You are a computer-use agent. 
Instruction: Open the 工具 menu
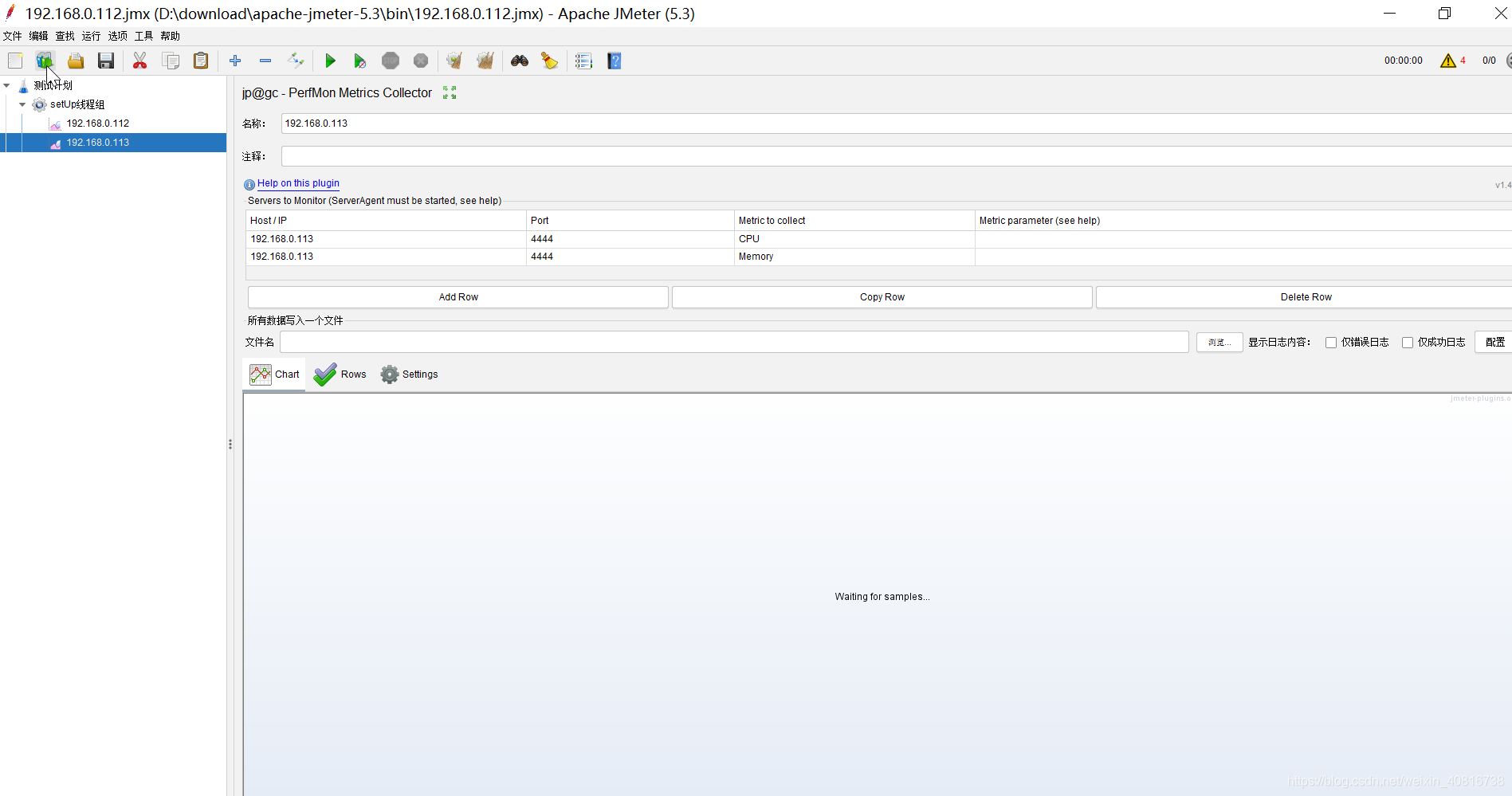click(x=143, y=36)
